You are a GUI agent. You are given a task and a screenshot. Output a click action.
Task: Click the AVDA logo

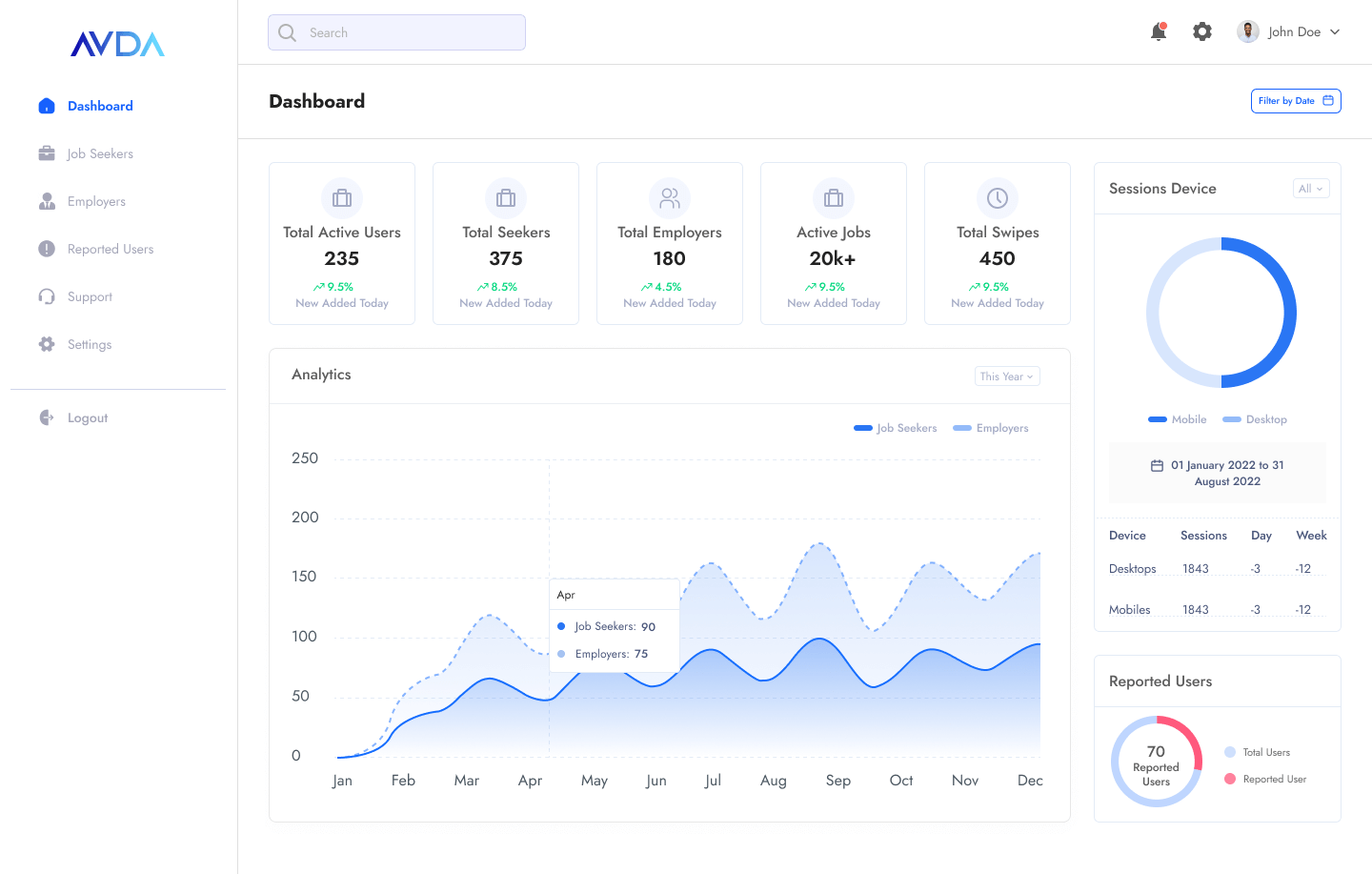click(118, 44)
